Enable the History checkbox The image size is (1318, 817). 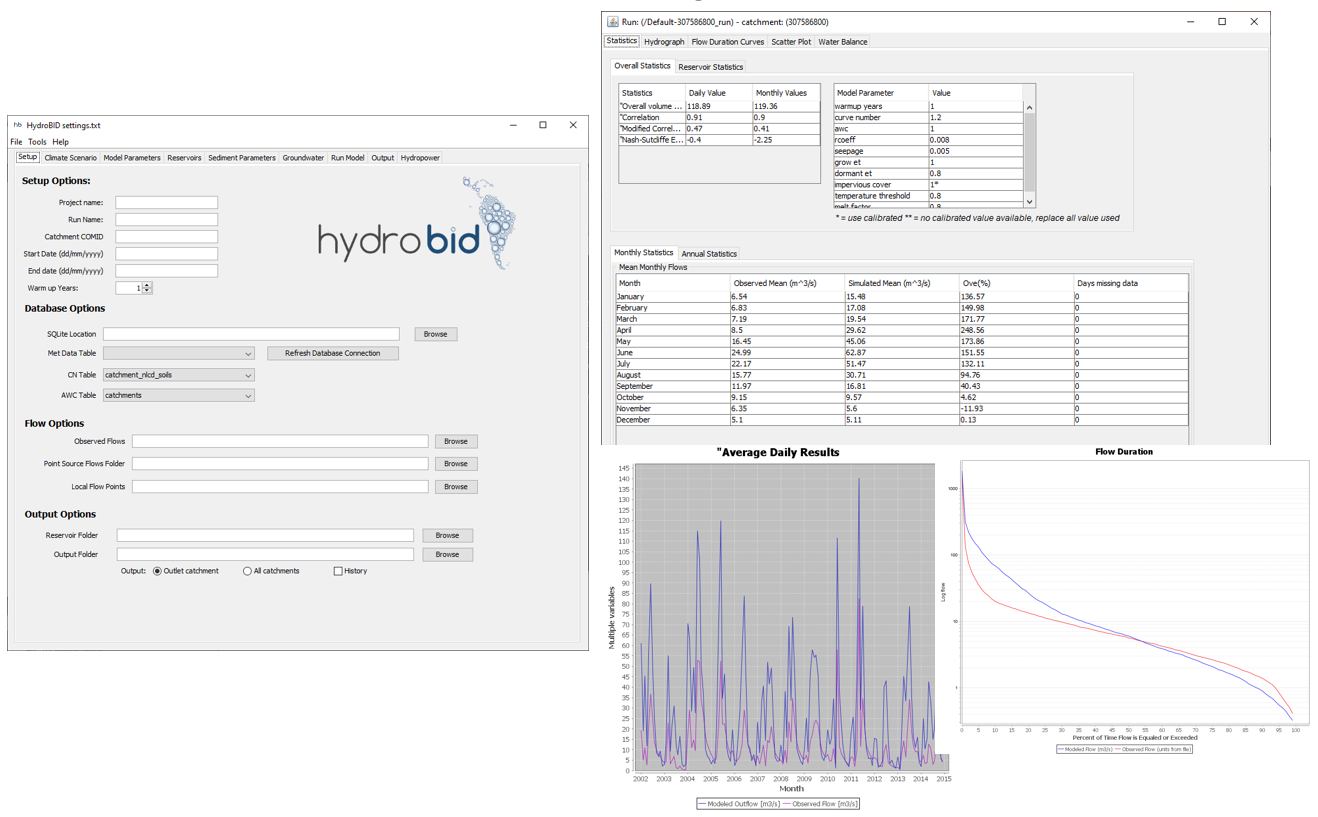coord(338,571)
